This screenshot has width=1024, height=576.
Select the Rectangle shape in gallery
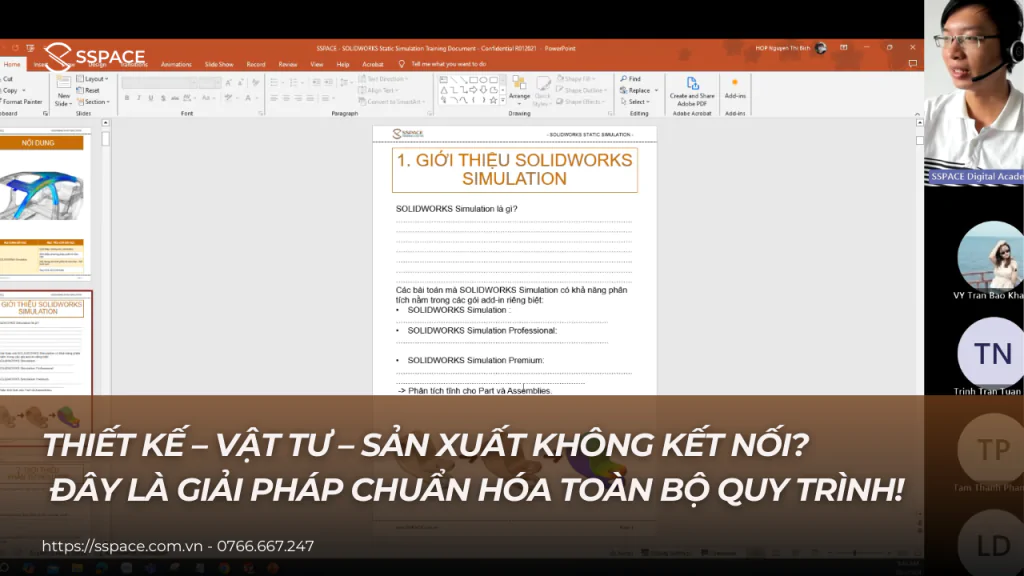click(x=473, y=80)
